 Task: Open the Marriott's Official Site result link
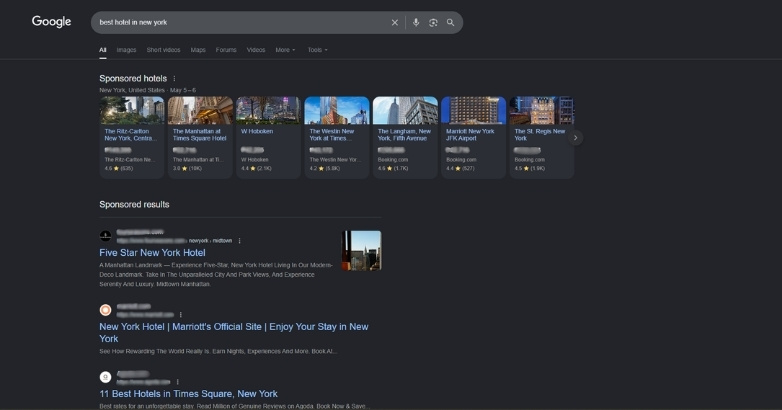point(233,333)
